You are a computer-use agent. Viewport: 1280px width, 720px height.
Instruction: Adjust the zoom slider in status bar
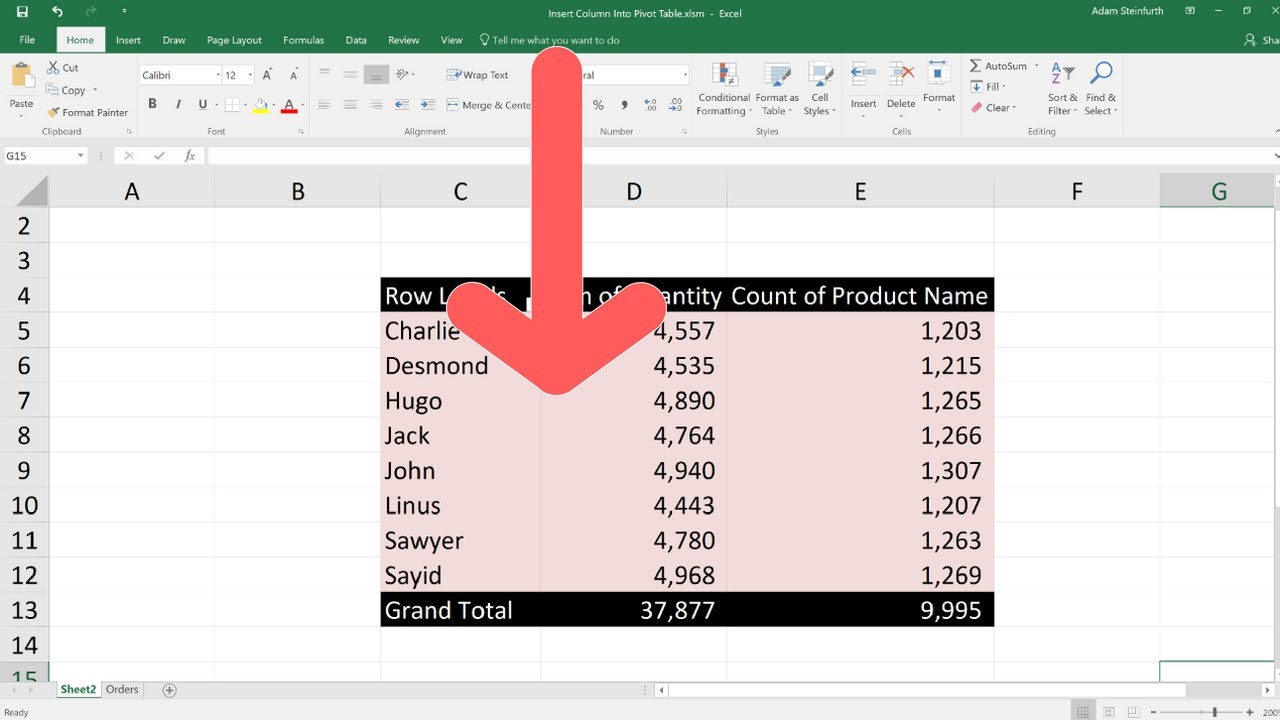[1214, 712]
